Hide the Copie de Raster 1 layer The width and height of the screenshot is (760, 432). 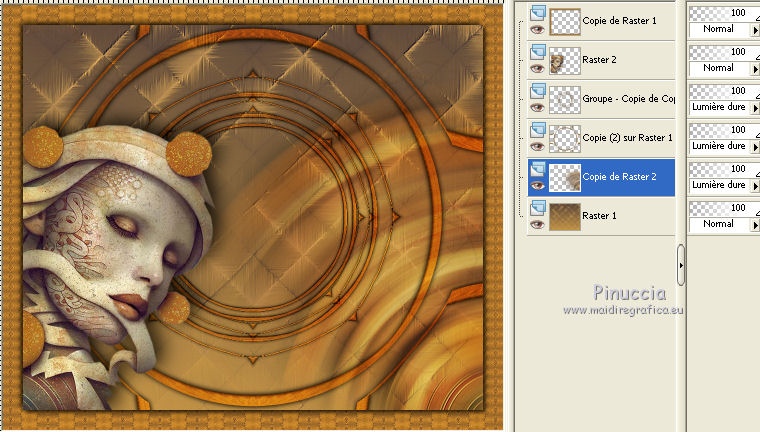(x=537, y=30)
